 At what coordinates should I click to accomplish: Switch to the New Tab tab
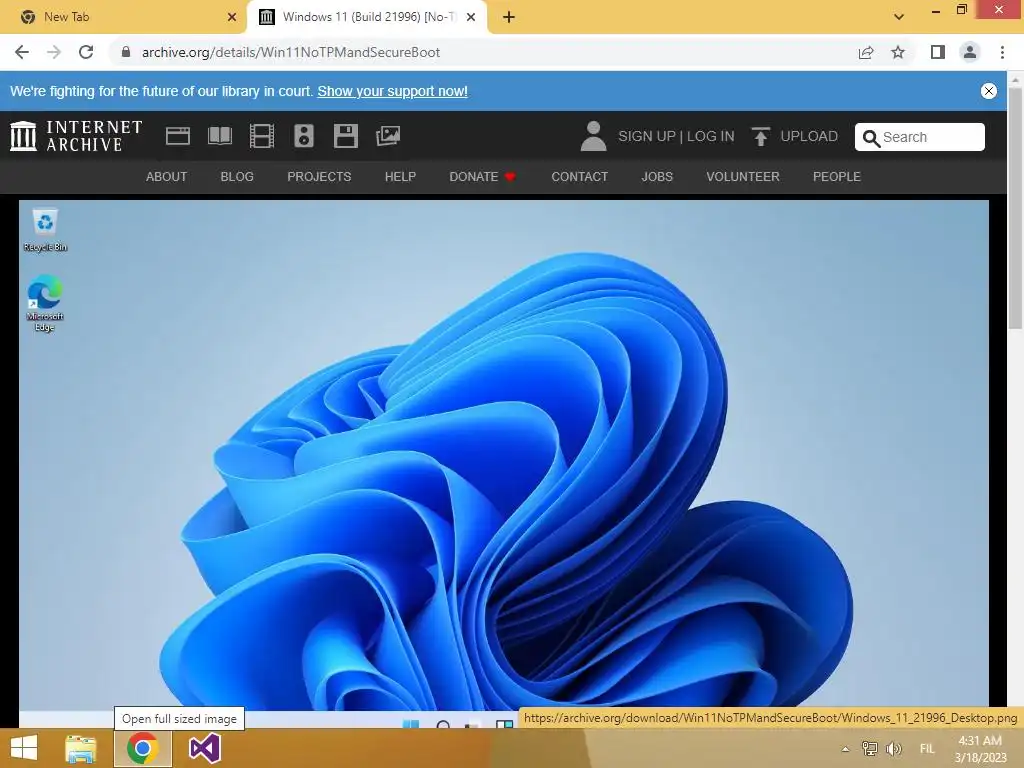(123, 17)
